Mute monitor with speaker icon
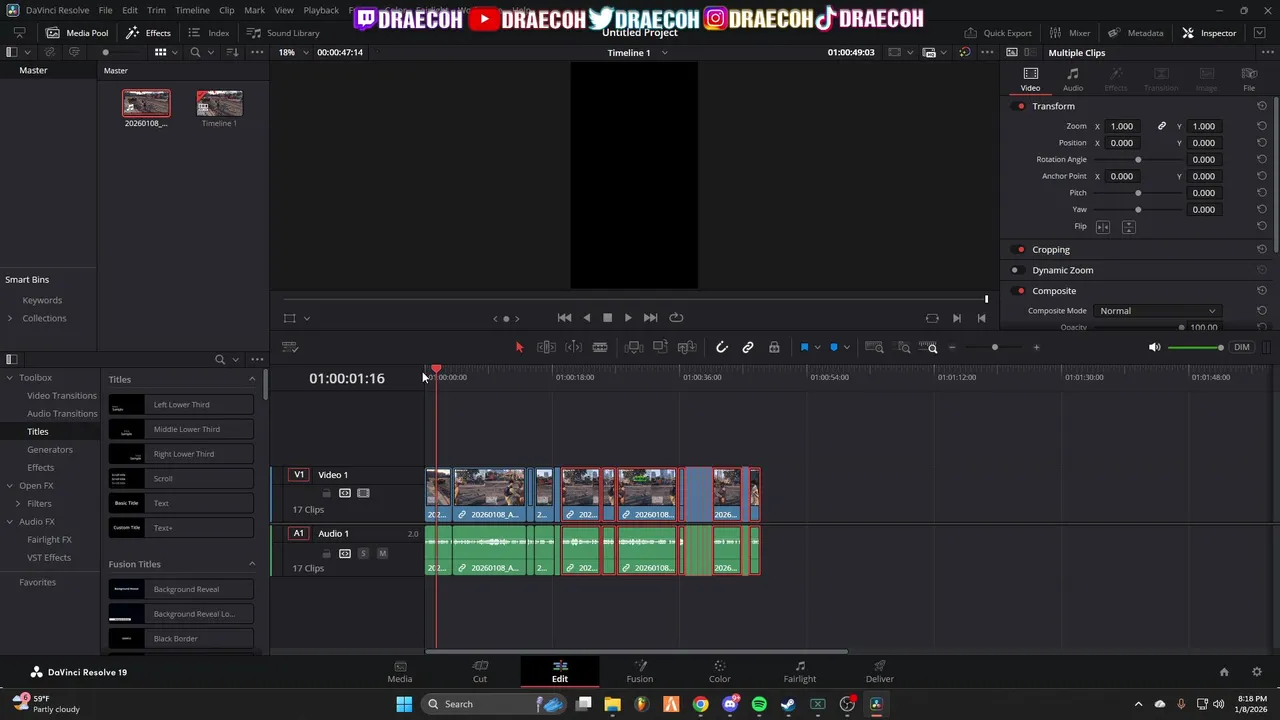Screen dimensions: 1280x720 pyautogui.click(x=1154, y=347)
